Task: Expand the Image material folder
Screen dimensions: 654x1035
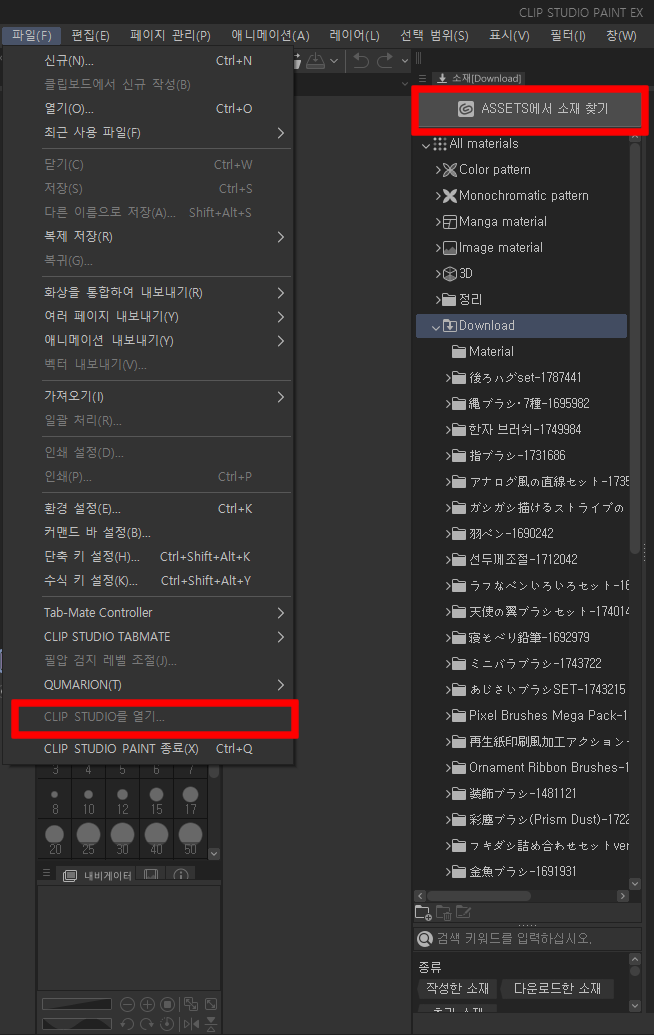Action: point(438,248)
